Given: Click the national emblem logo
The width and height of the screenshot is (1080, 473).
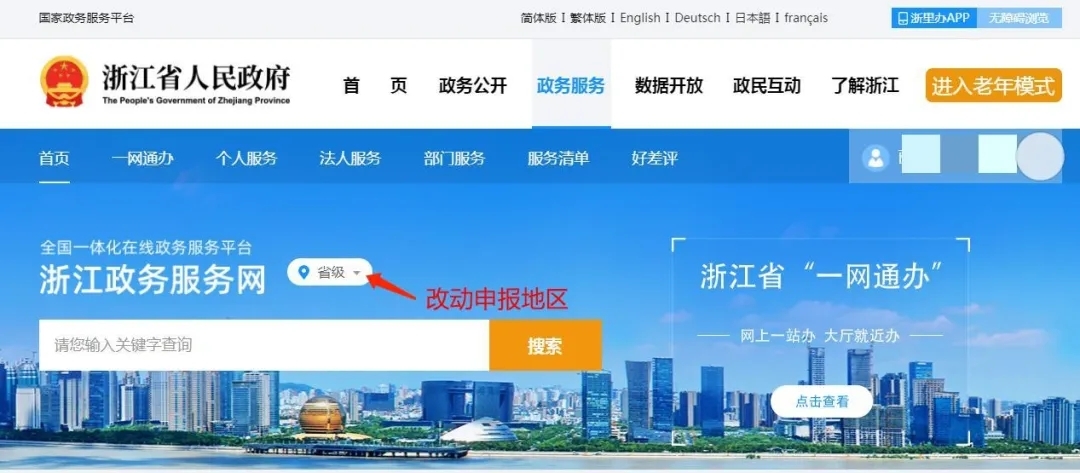Looking at the screenshot, I should pyautogui.click(x=65, y=82).
